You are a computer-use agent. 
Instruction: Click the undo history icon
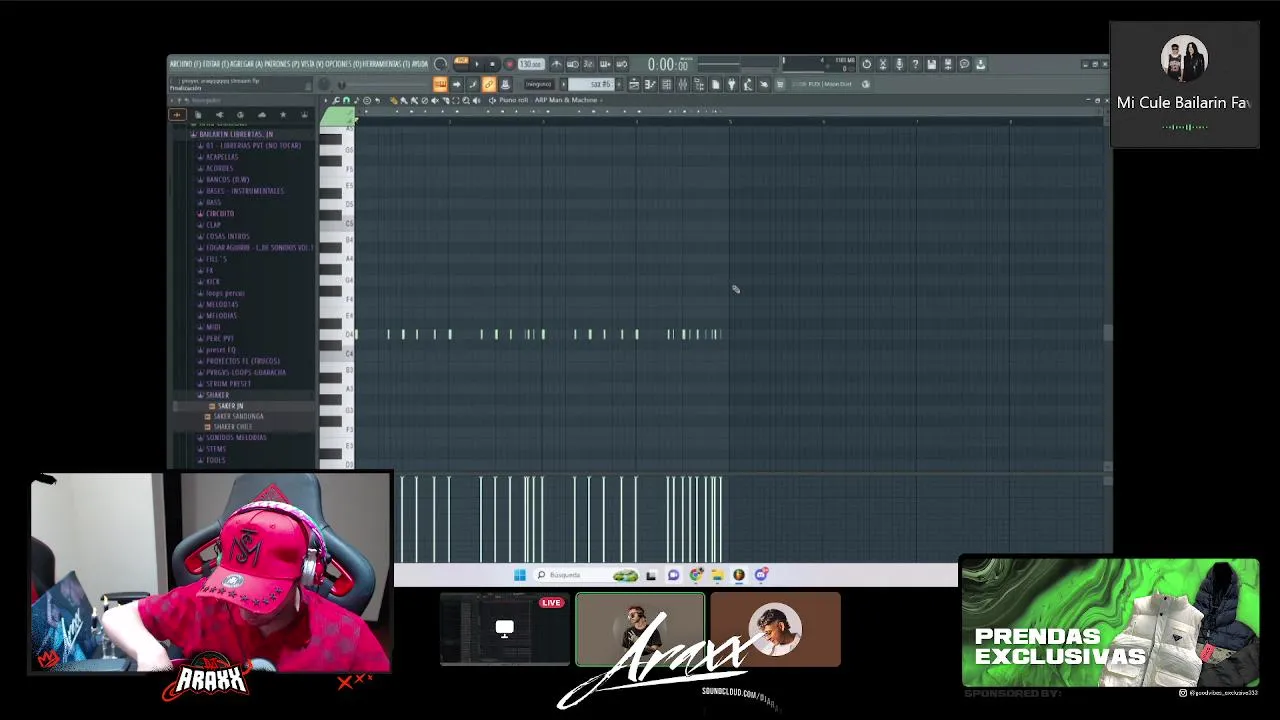866,64
